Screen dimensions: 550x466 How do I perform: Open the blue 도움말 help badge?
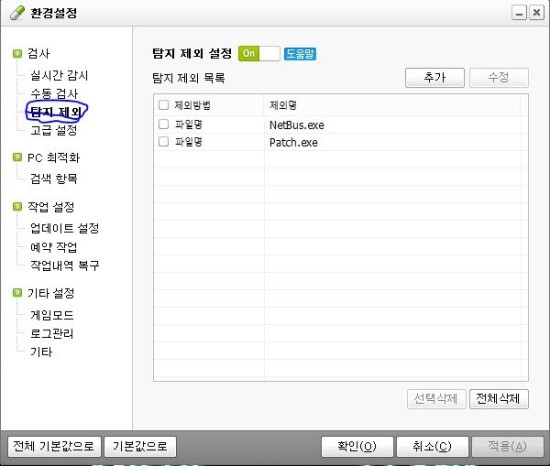click(300, 54)
